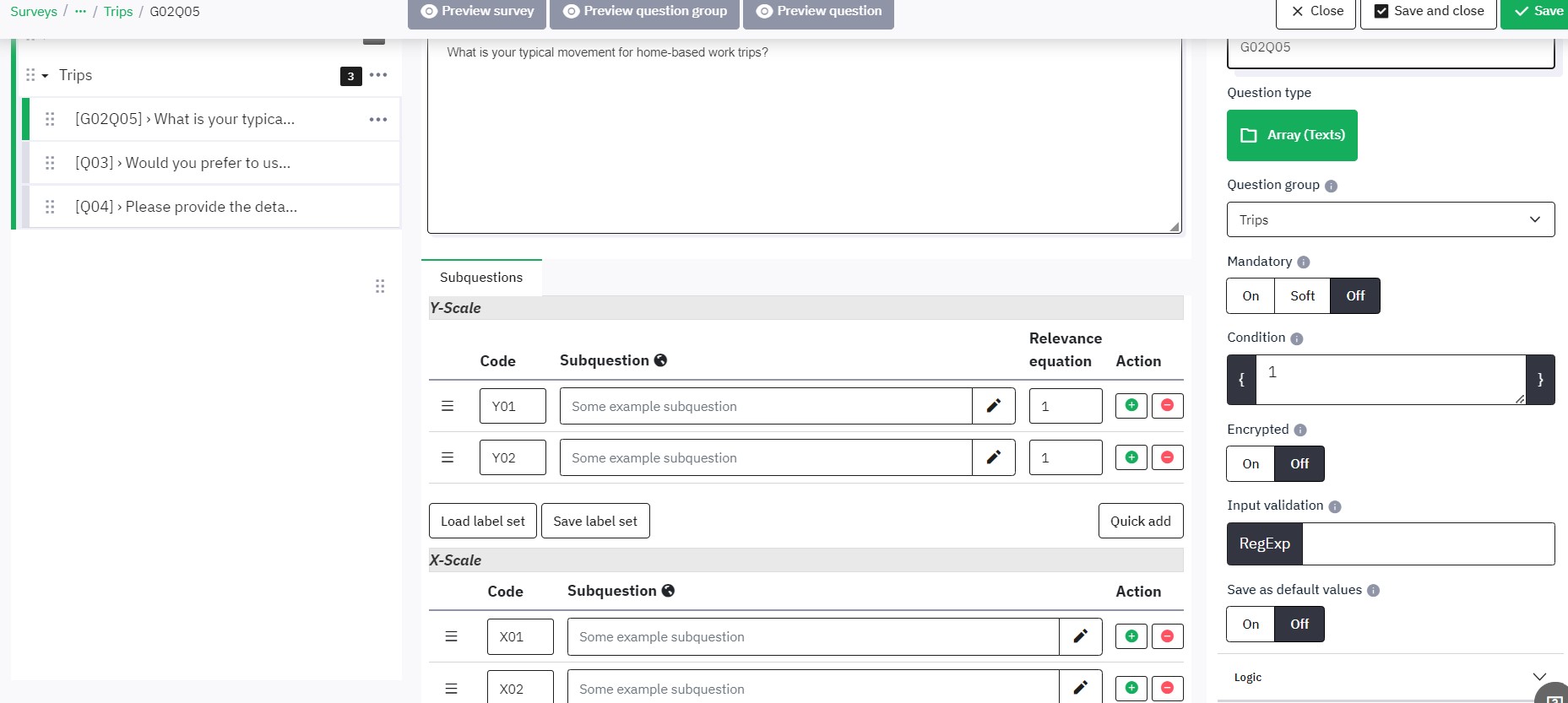Image resolution: width=1568 pixels, height=703 pixels.
Task: Click the Load label set button
Action: pos(482,521)
